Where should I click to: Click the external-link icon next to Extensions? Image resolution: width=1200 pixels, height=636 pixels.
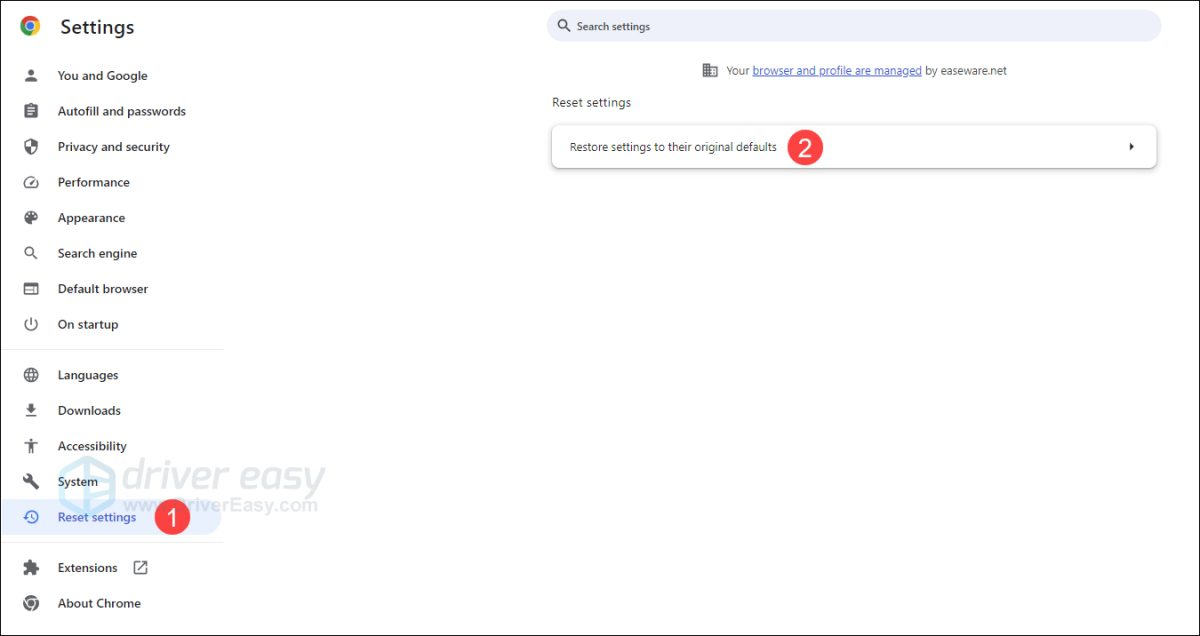(x=140, y=568)
